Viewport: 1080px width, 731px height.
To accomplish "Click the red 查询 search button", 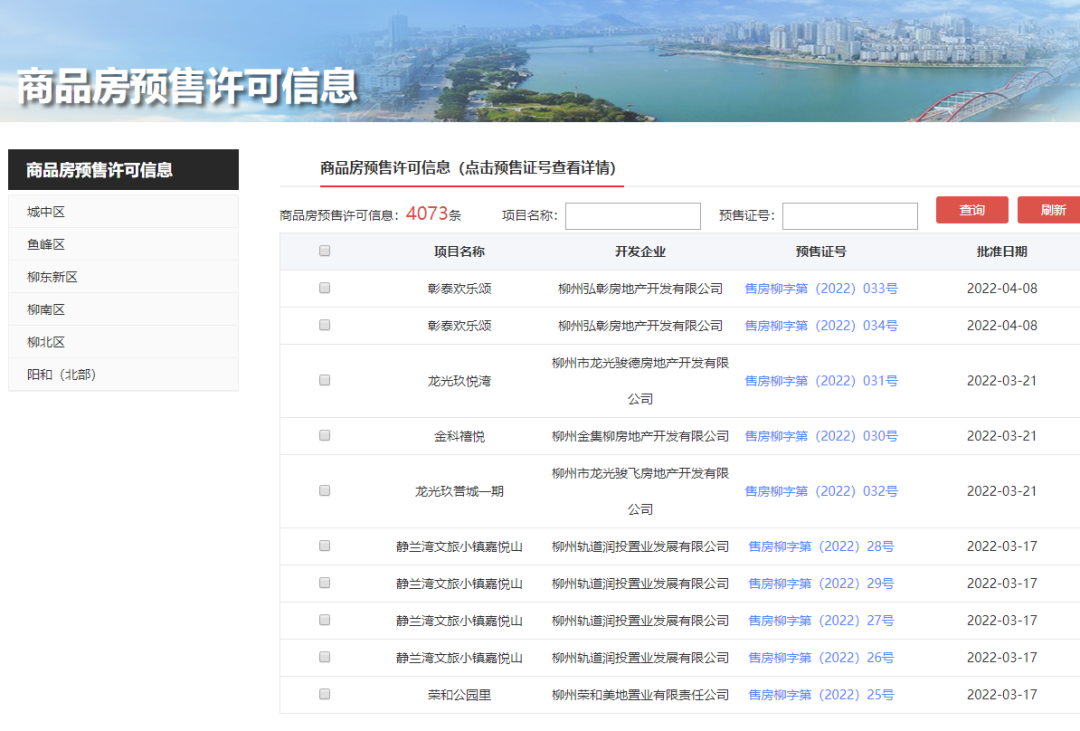I will click(971, 210).
